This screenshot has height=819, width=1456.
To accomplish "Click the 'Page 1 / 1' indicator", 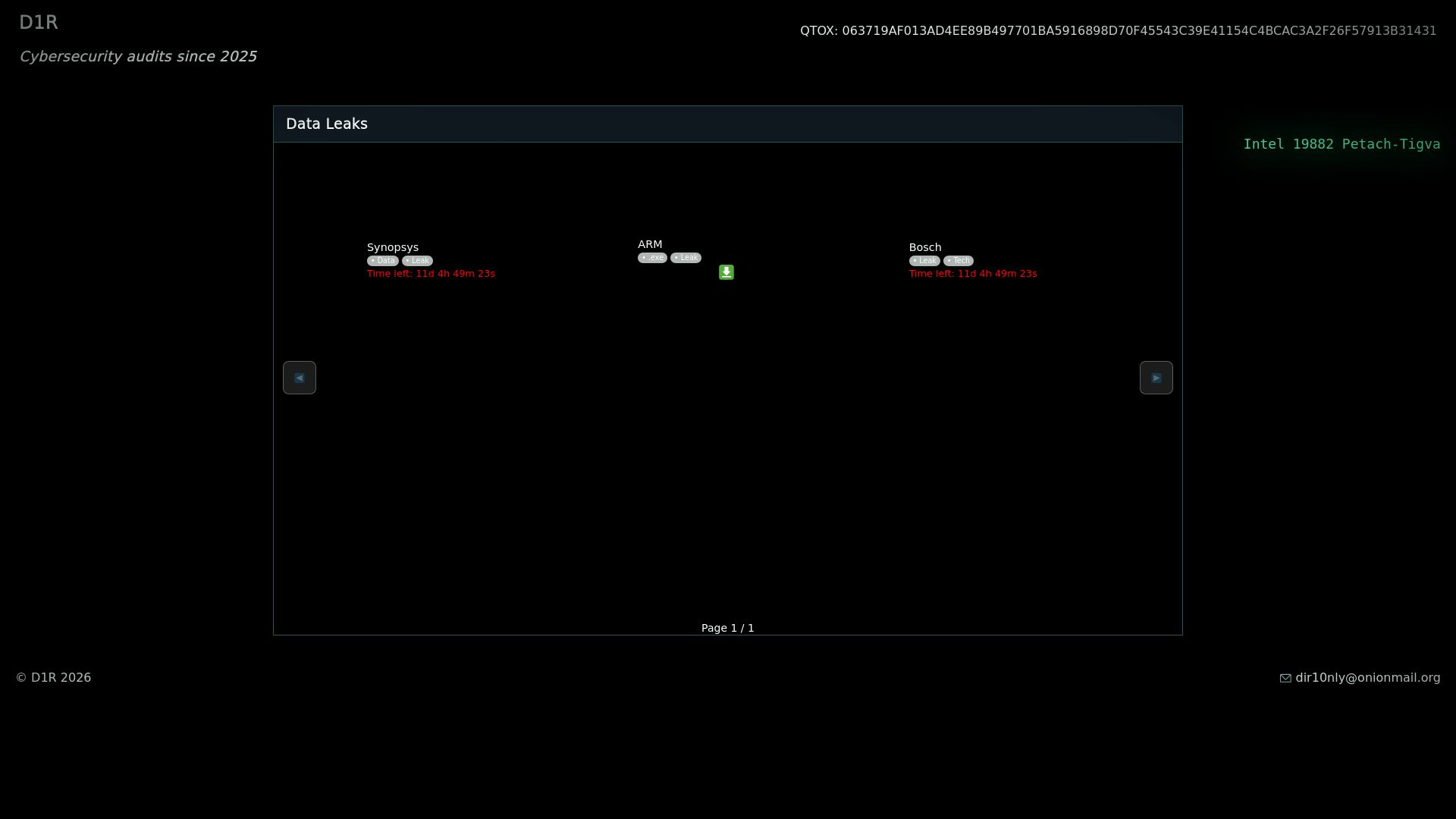I will point(728,628).
